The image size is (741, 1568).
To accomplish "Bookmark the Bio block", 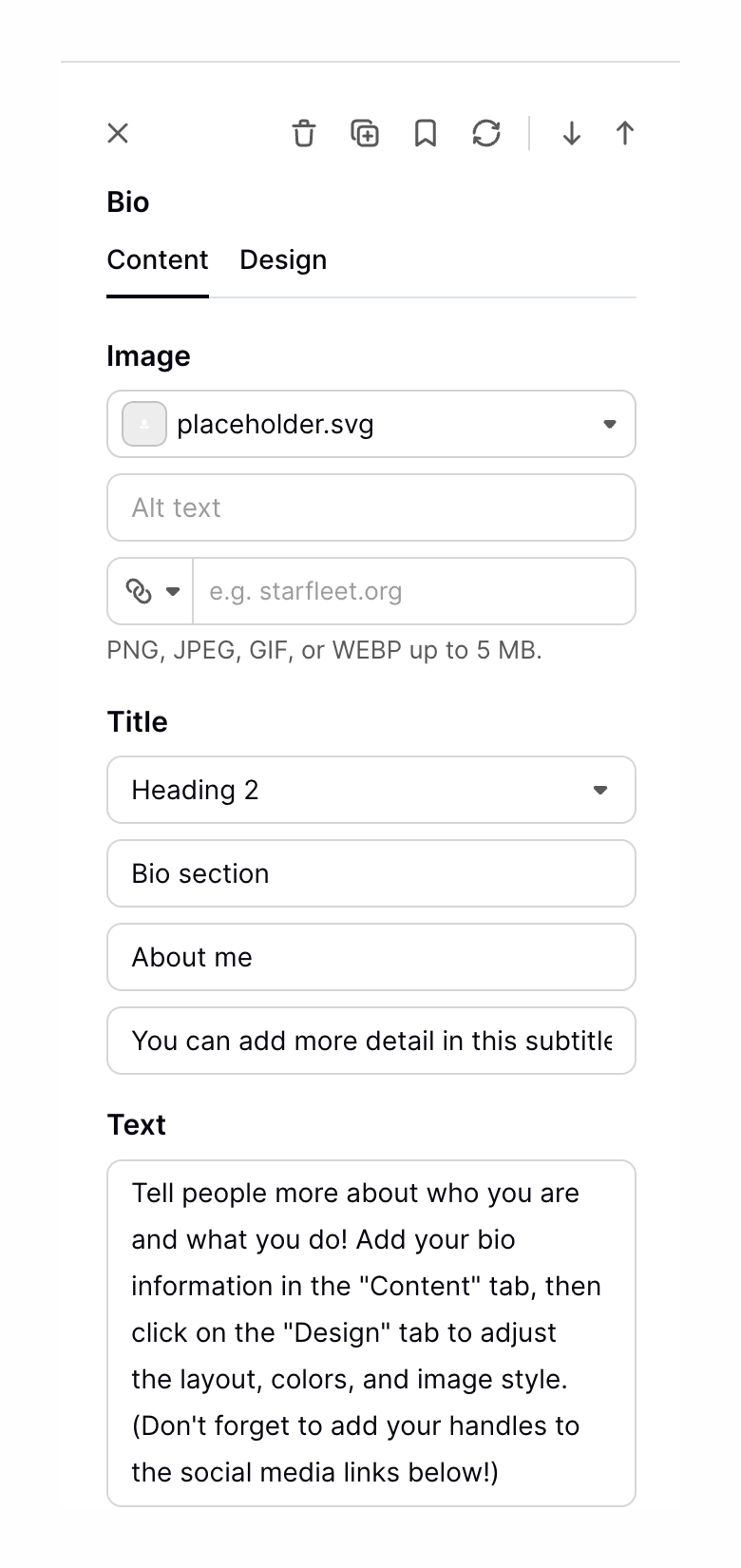I will point(426,134).
